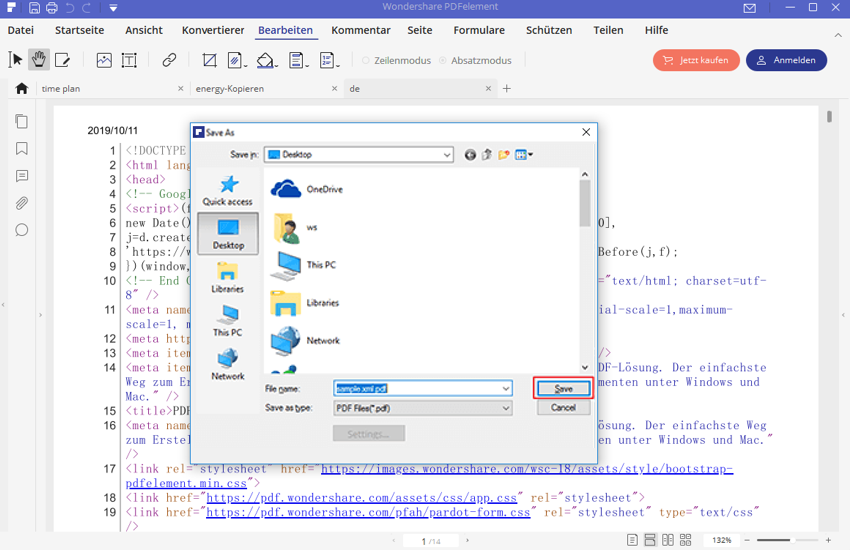Switch to the Kommentar tab
The width and height of the screenshot is (850, 550).
tap(361, 30)
